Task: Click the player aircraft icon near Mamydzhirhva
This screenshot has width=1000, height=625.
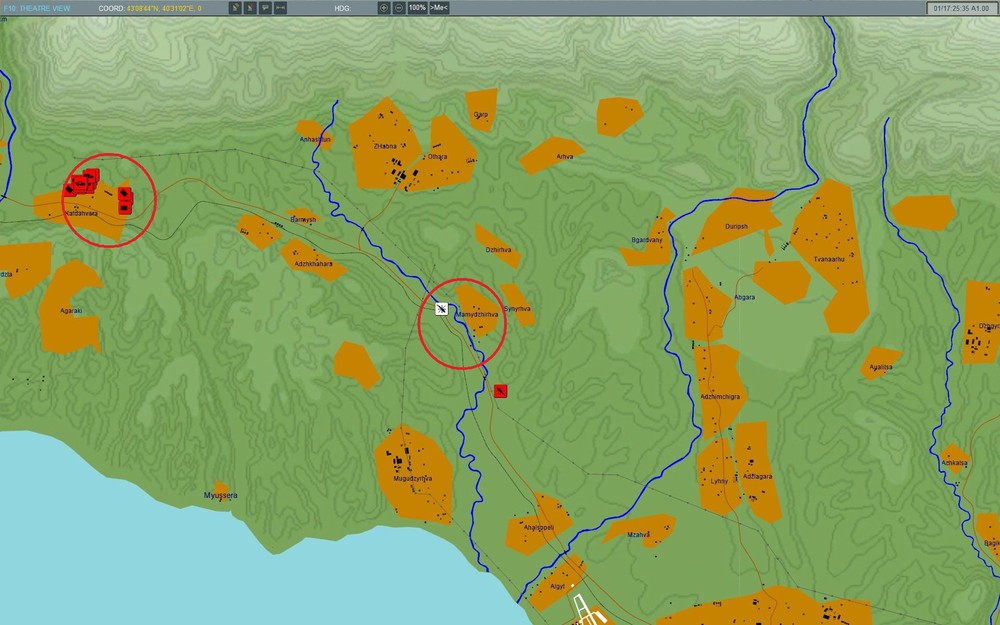Action: [x=441, y=309]
